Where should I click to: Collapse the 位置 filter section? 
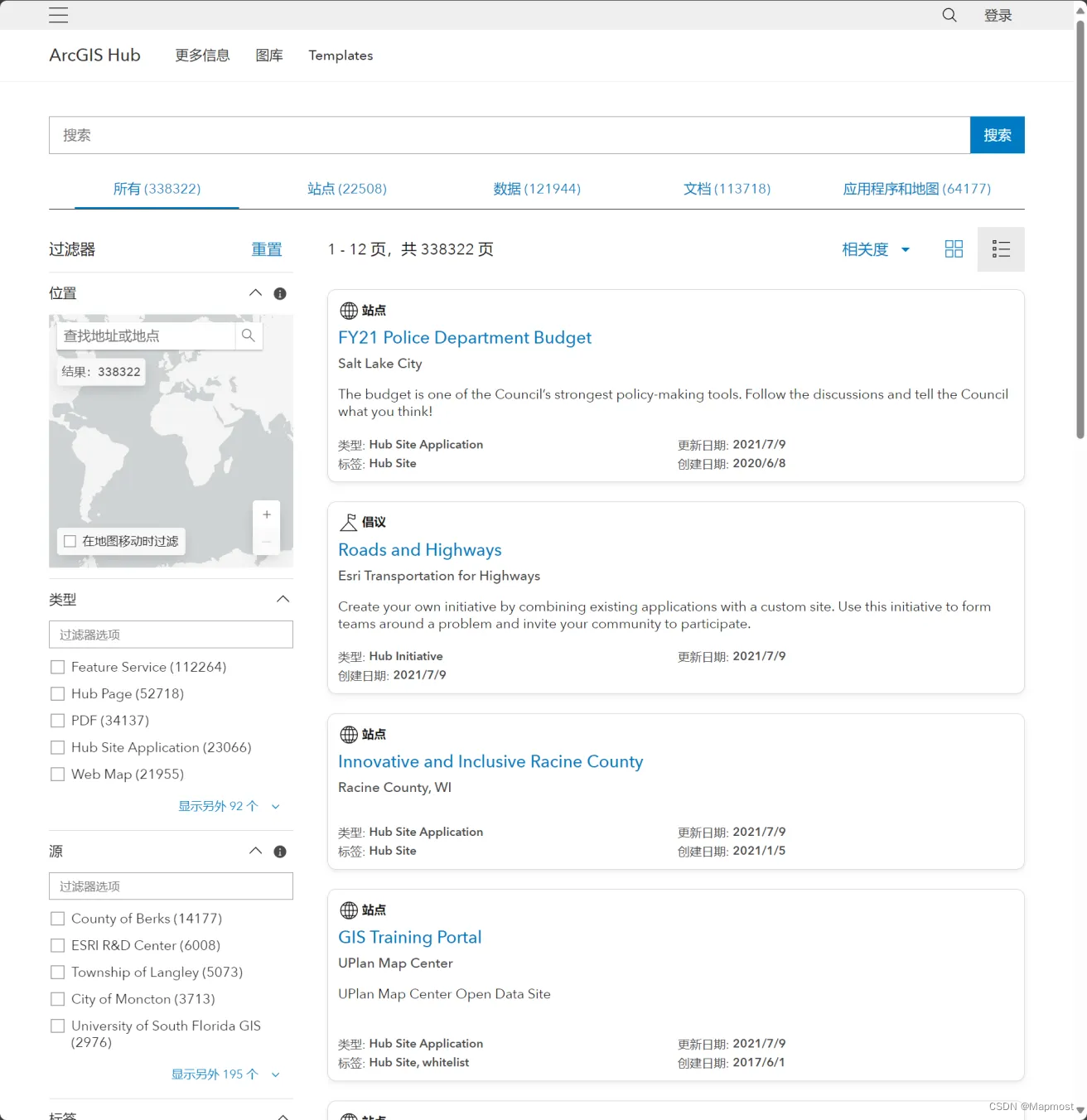[255, 293]
